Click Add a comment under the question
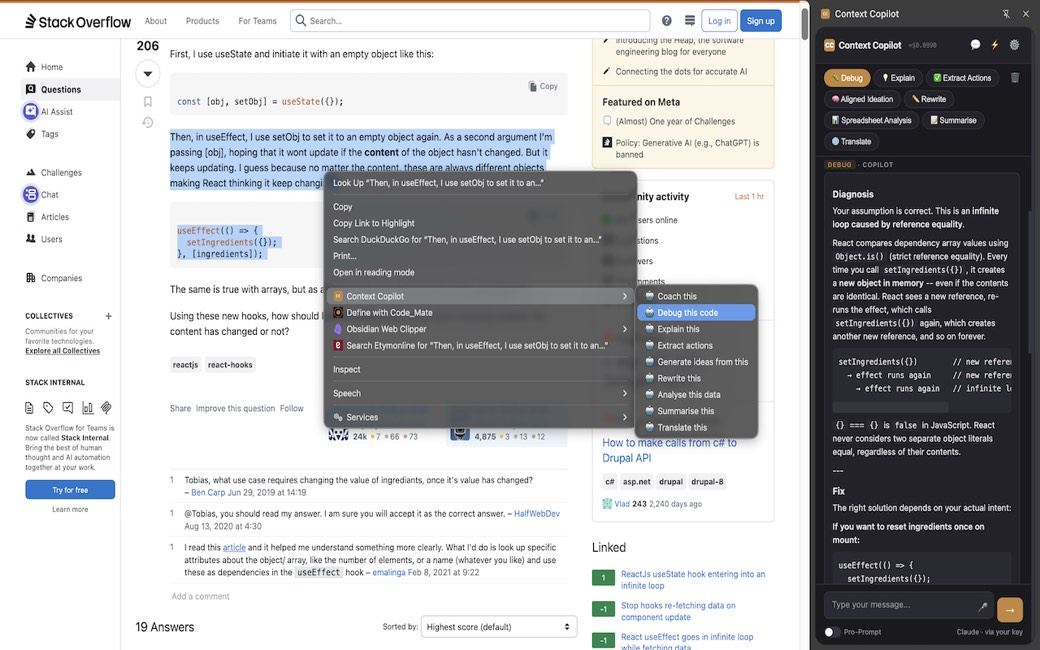1040x650 pixels. click(200, 596)
